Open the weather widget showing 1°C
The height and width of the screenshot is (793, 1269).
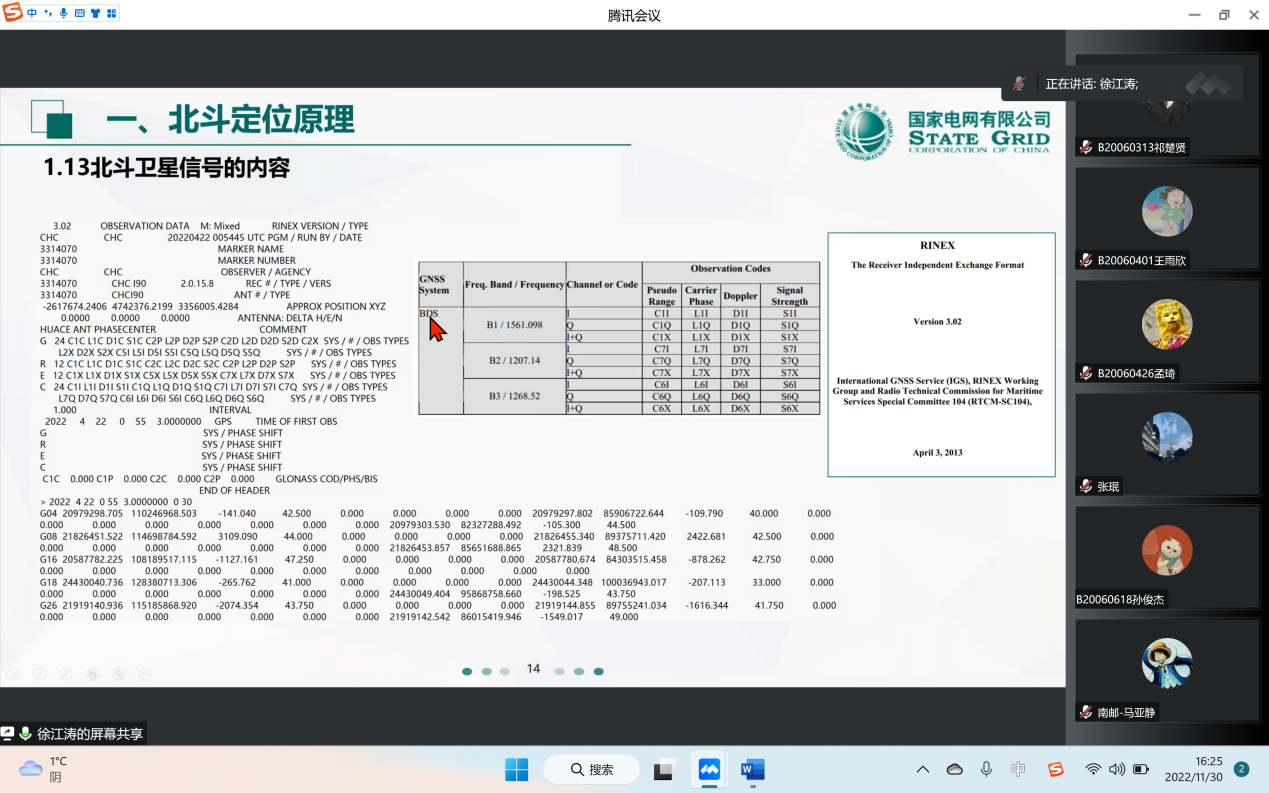(45, 768)
